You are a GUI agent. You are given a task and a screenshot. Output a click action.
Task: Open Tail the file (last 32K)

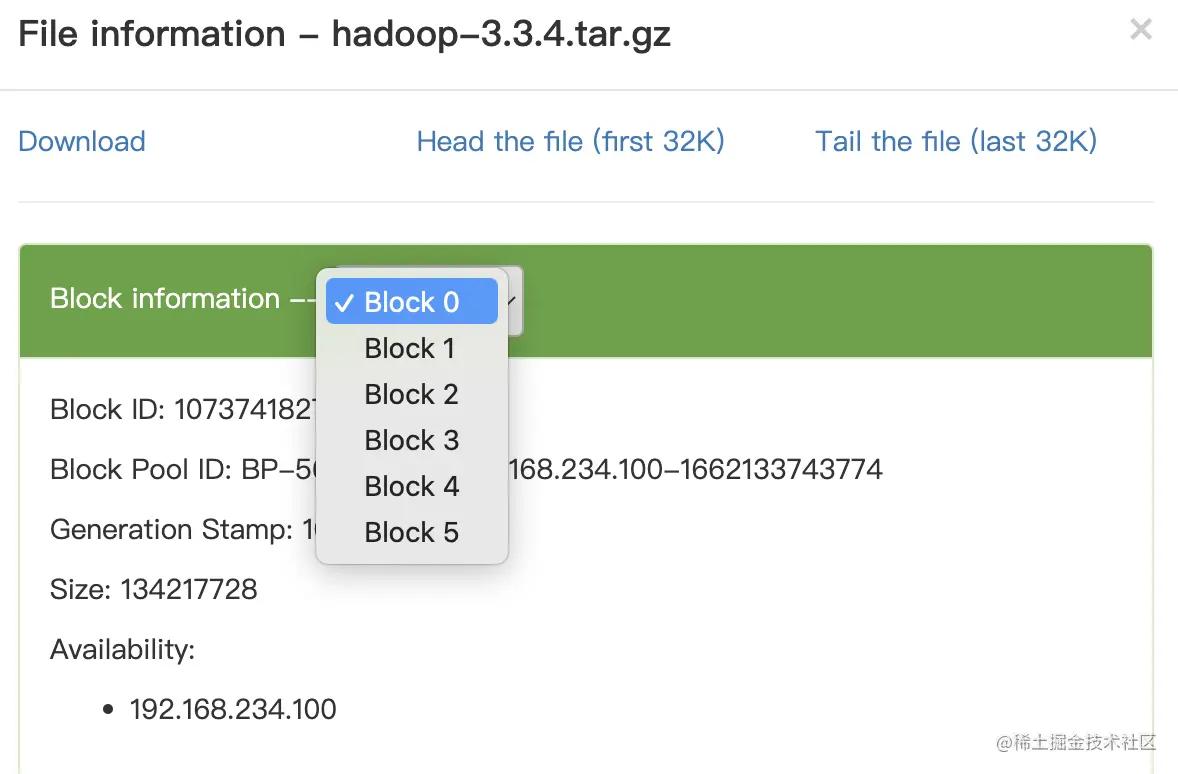tap(955, 141)
